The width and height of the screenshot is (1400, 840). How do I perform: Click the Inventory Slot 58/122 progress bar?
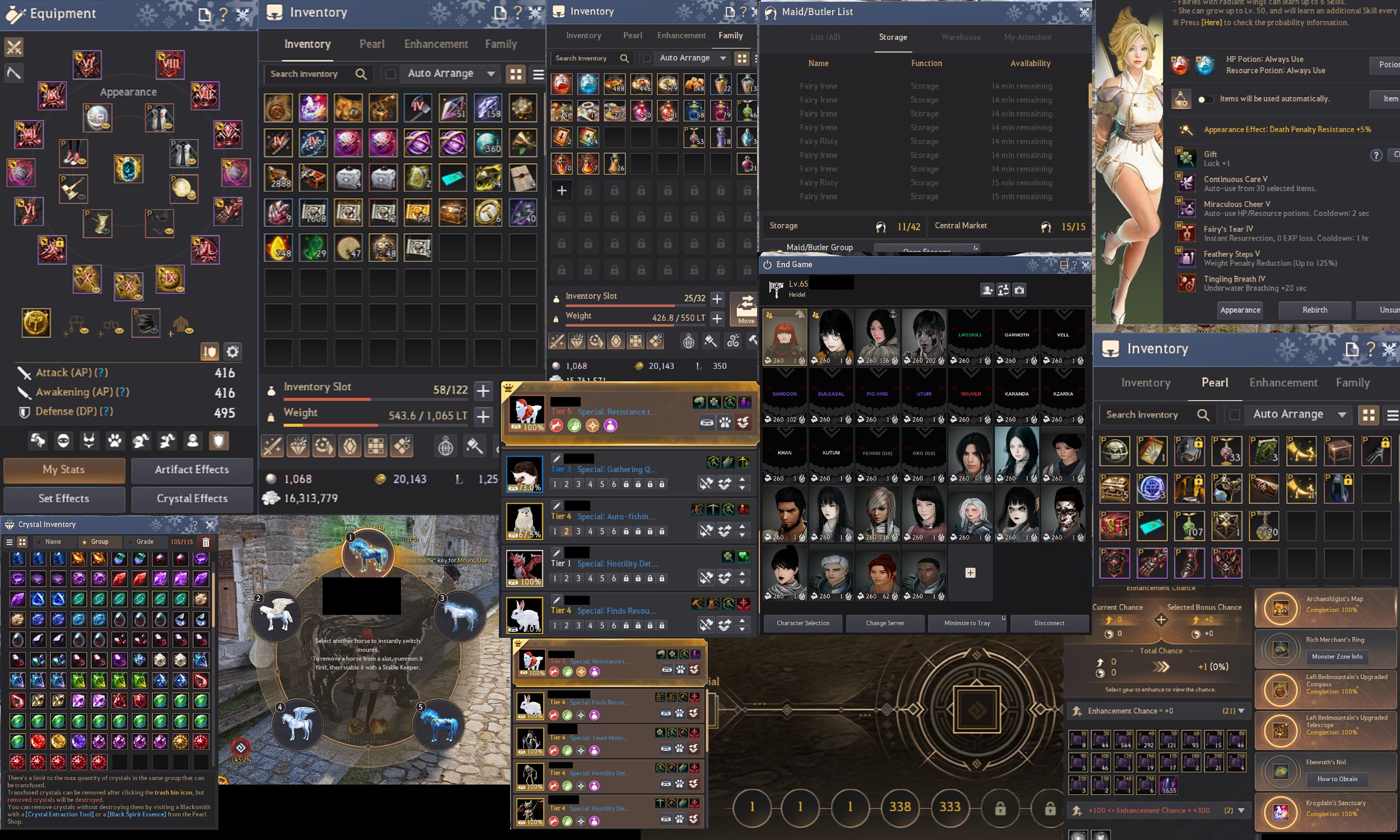[376, 399]
